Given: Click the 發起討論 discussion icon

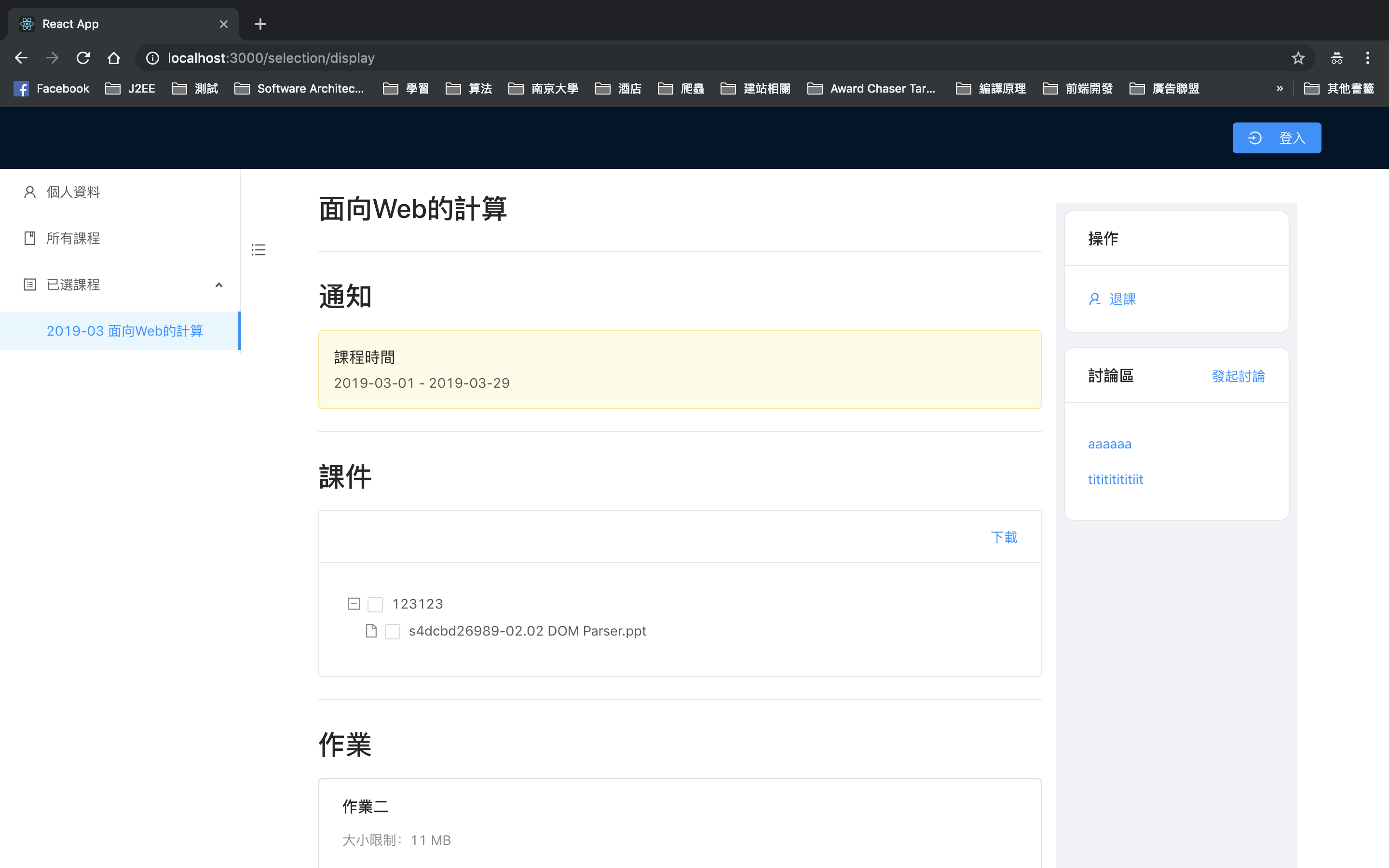Looking at the screenshot, I should [x=1239, y=376].
